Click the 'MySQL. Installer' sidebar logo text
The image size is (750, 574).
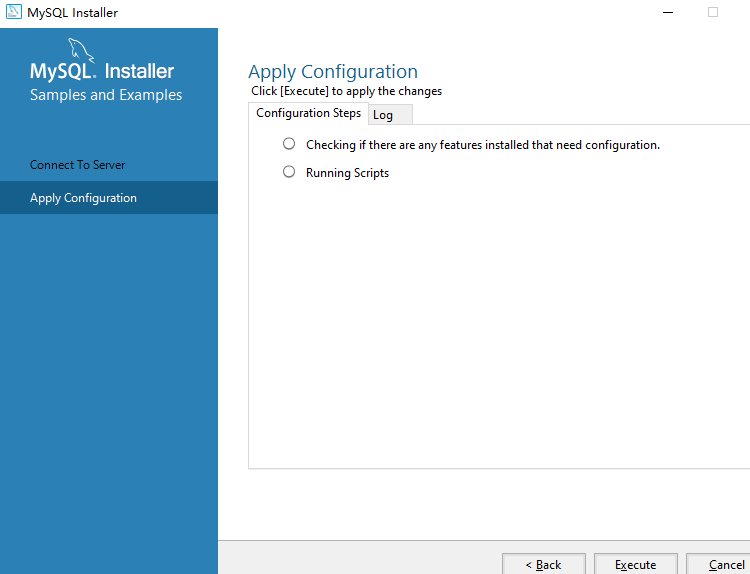coord(102,72)
